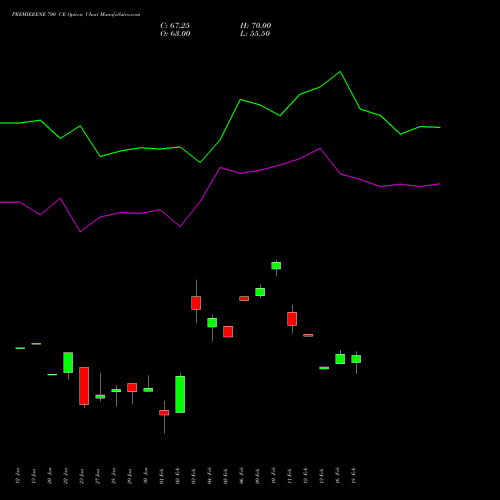Click the 06 Feb date label
Viewport: 500px width, 500px height.
[x=242, y=476]
